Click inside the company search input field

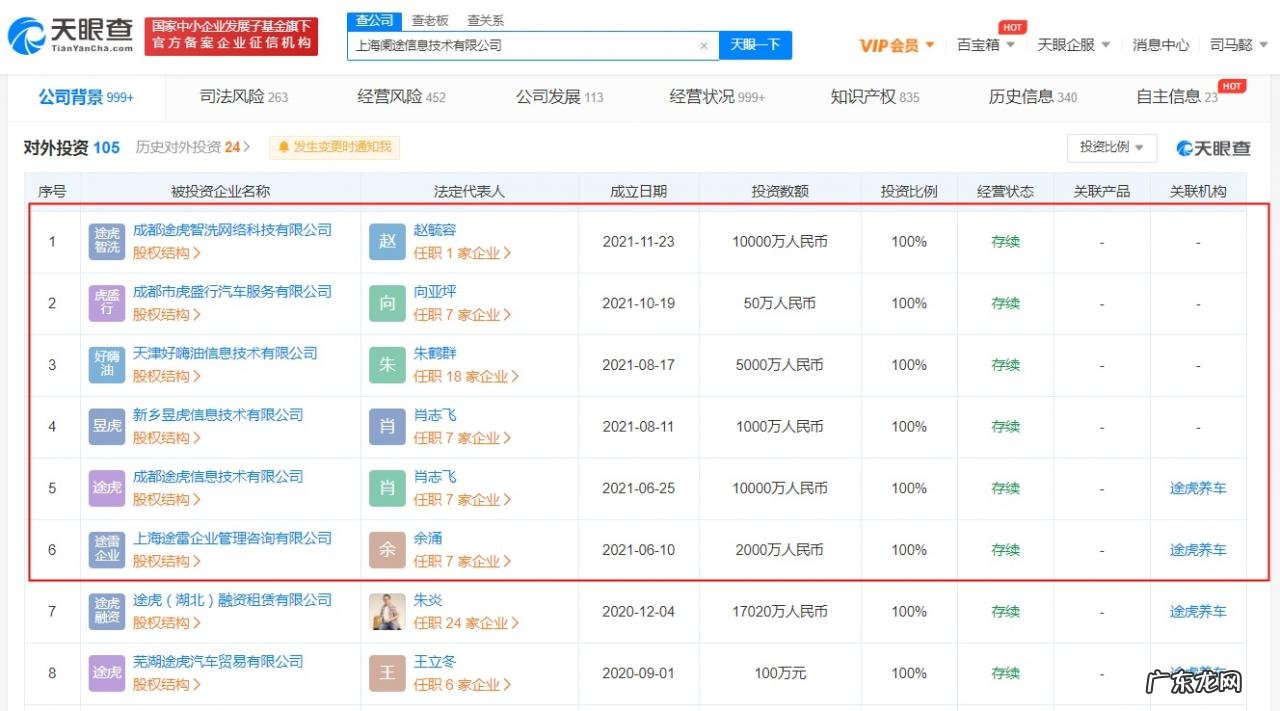pyautogui.click(x=520, y=45)
